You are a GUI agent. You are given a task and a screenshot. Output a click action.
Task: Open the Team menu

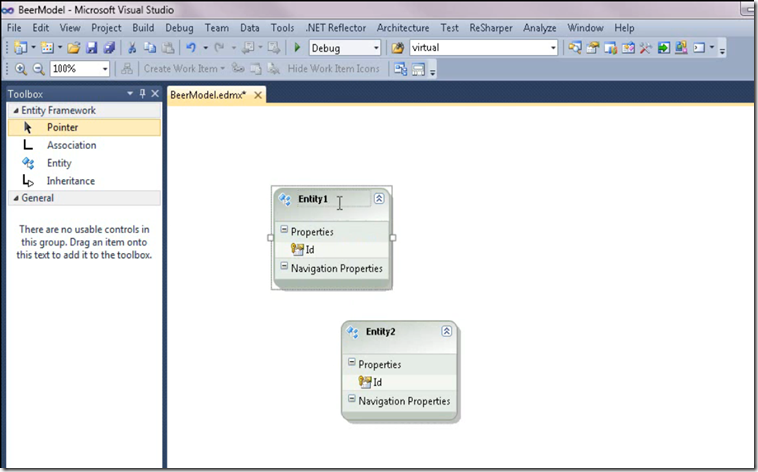click(x=217, y=28)
